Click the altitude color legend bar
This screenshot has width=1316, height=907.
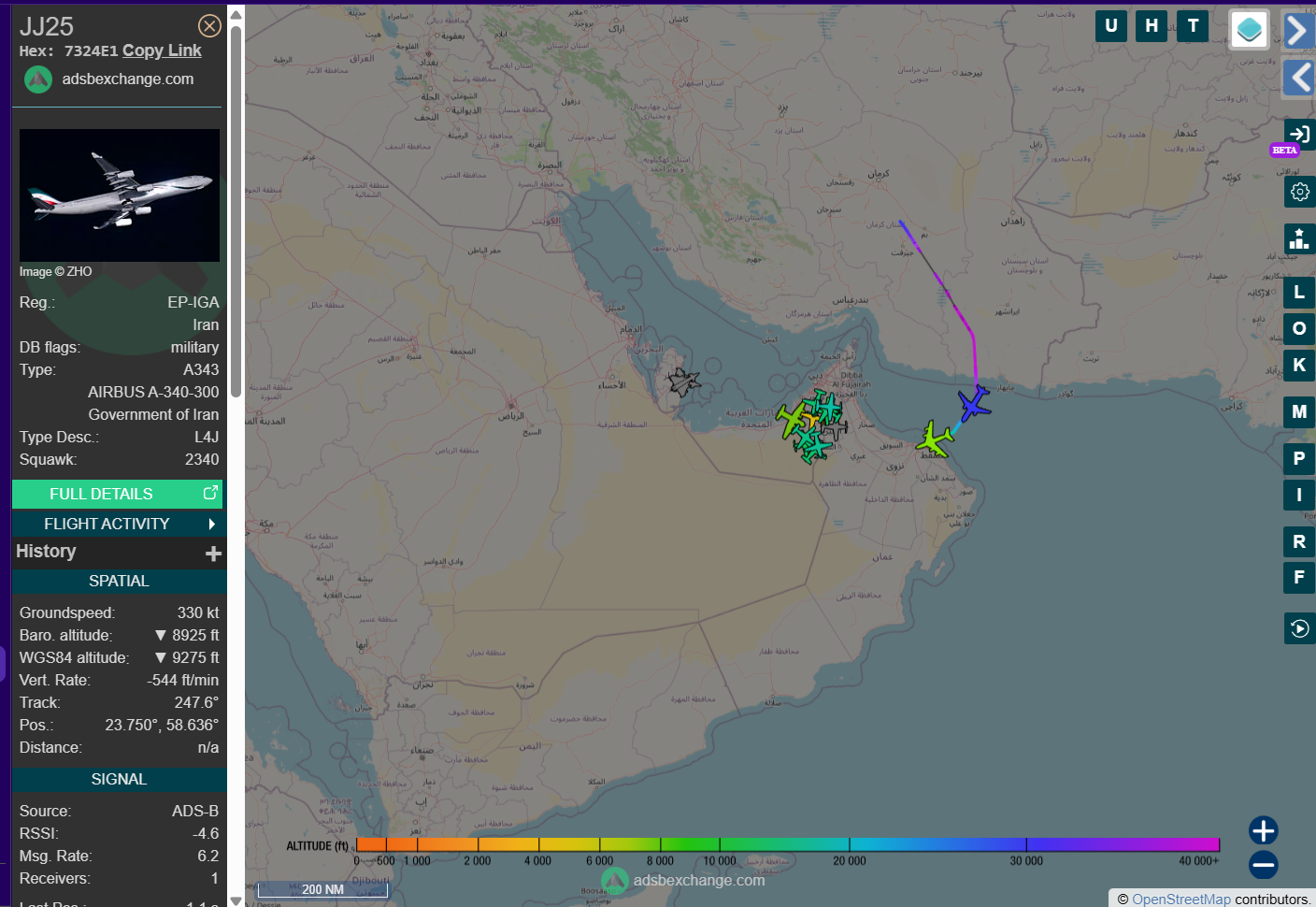(x=788, y=844)
